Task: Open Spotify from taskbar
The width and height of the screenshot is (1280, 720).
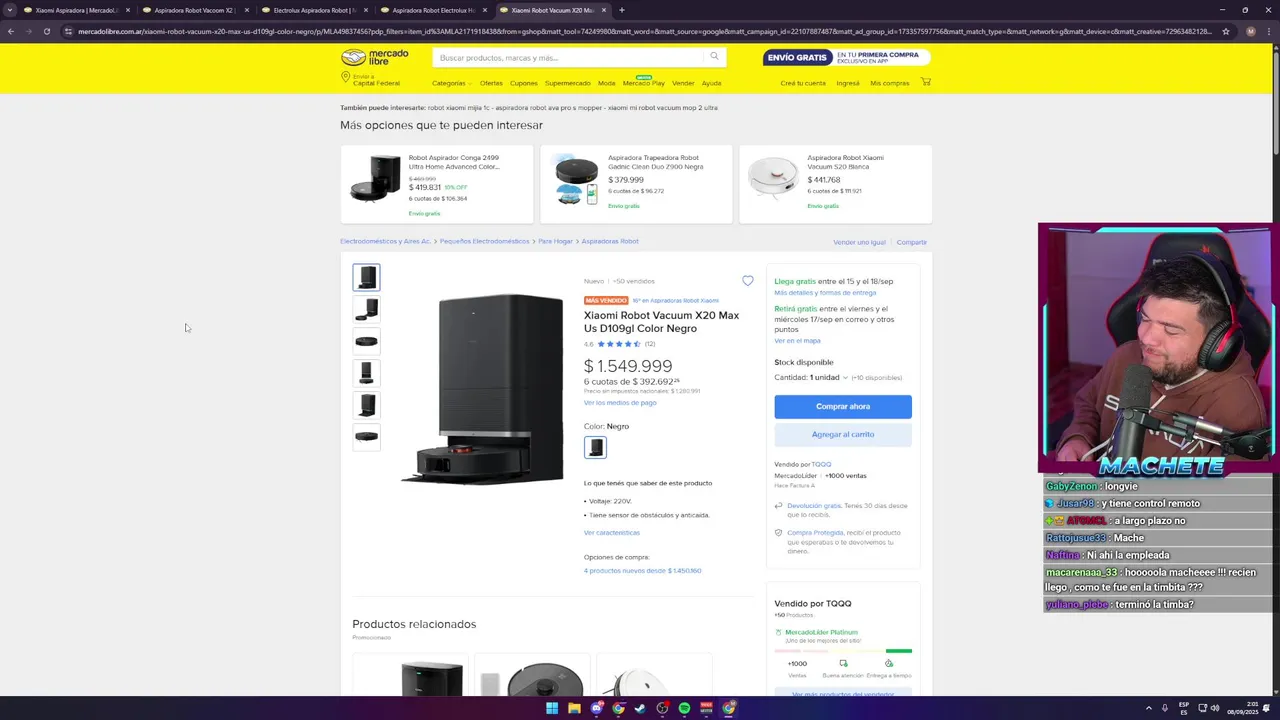Action: tap(685, 708)
